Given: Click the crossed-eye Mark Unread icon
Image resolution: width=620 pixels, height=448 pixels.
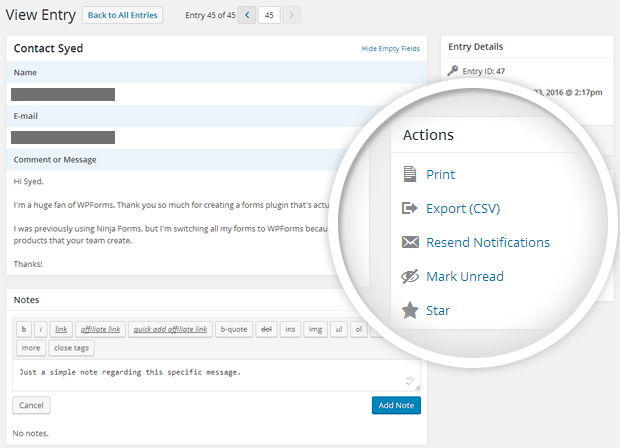Looking at the screenshot, I should (x=410, y=276).
